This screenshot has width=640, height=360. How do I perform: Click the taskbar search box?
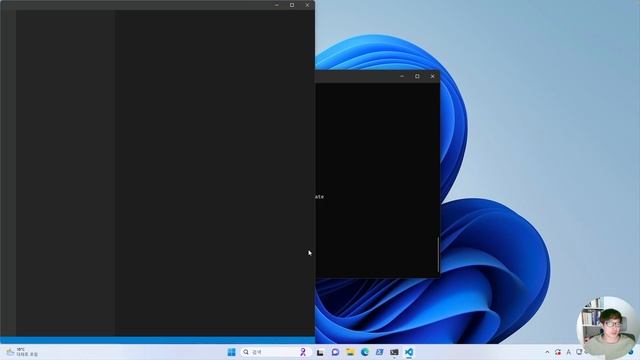pos(275,352)
